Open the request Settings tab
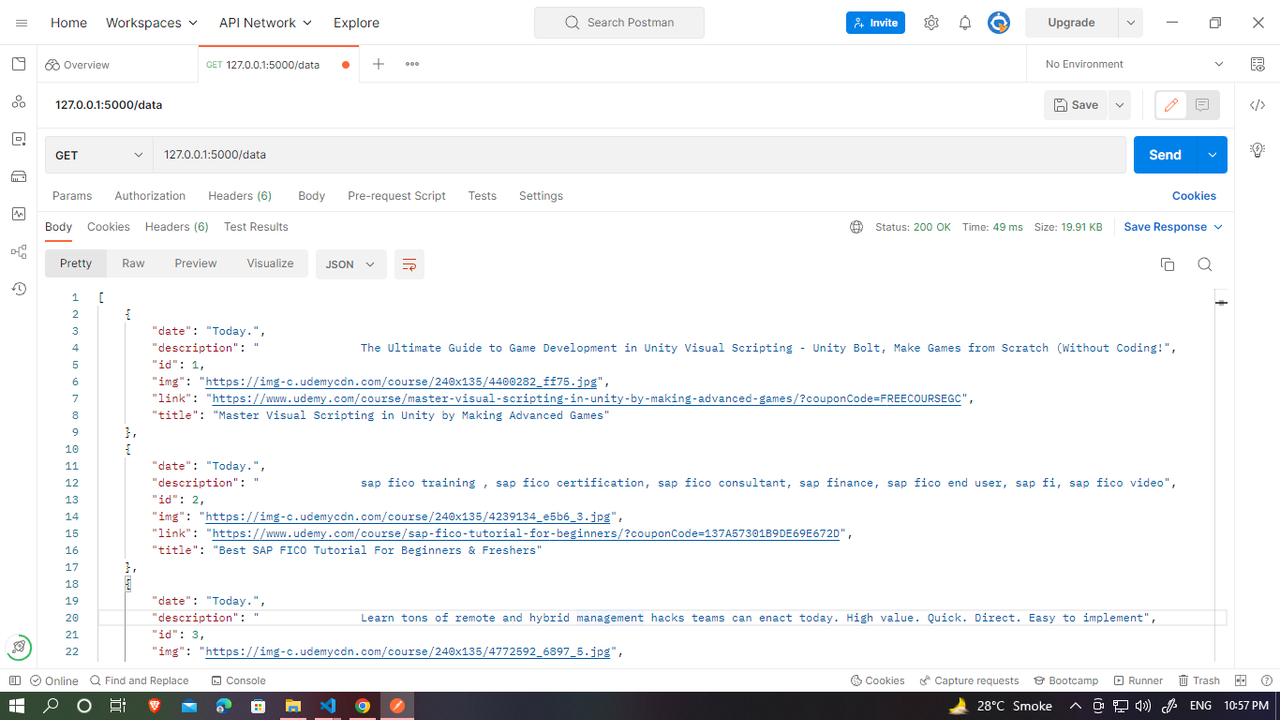 541,196
